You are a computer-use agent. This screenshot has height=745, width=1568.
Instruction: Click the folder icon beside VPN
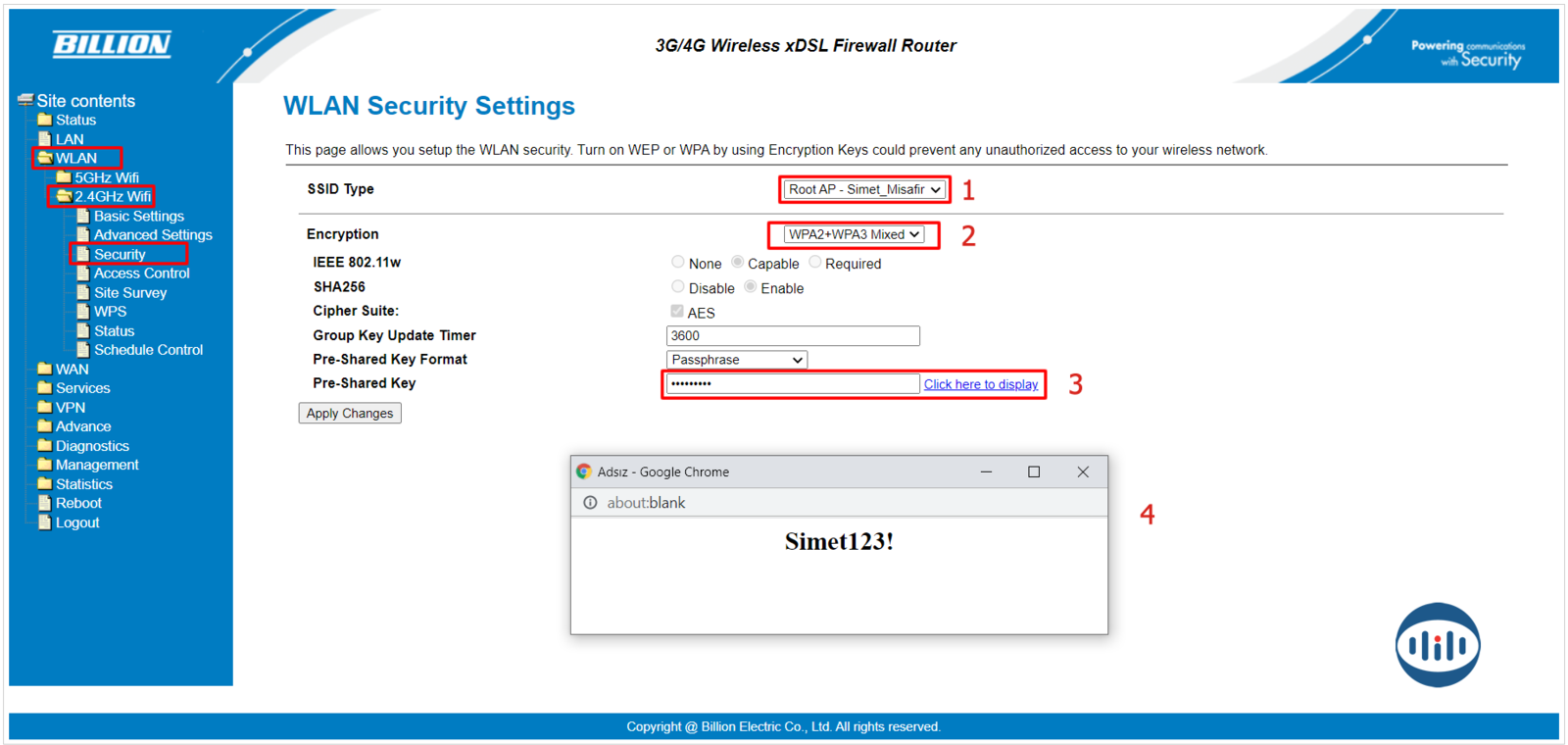44,407
